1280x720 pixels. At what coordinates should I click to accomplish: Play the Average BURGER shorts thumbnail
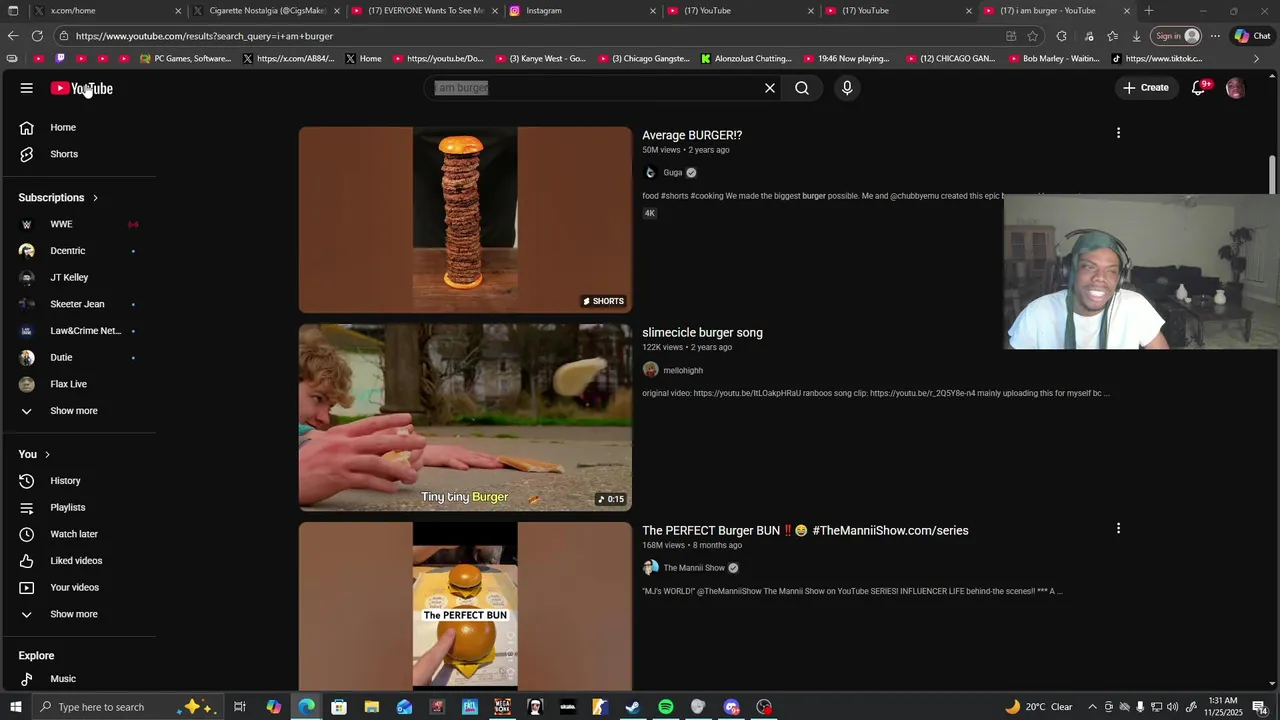[x=465, y=220]
